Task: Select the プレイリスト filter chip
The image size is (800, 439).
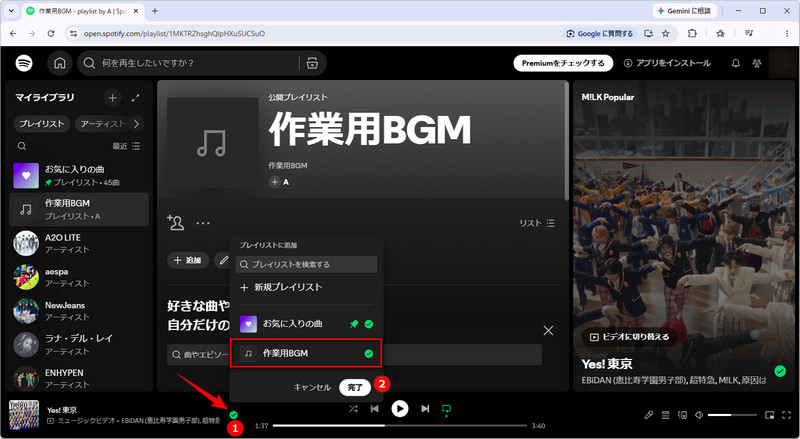Action: [42, 124]
